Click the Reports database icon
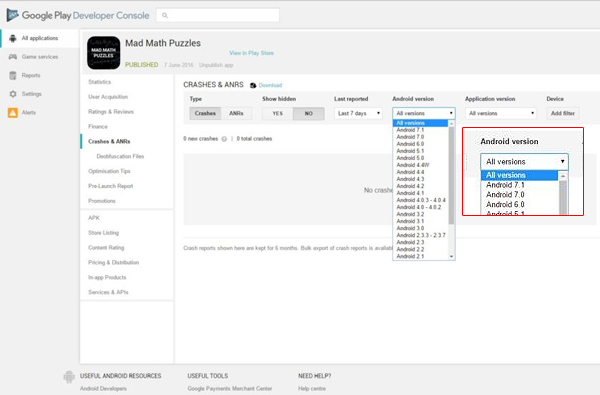 tap(13, 75)
